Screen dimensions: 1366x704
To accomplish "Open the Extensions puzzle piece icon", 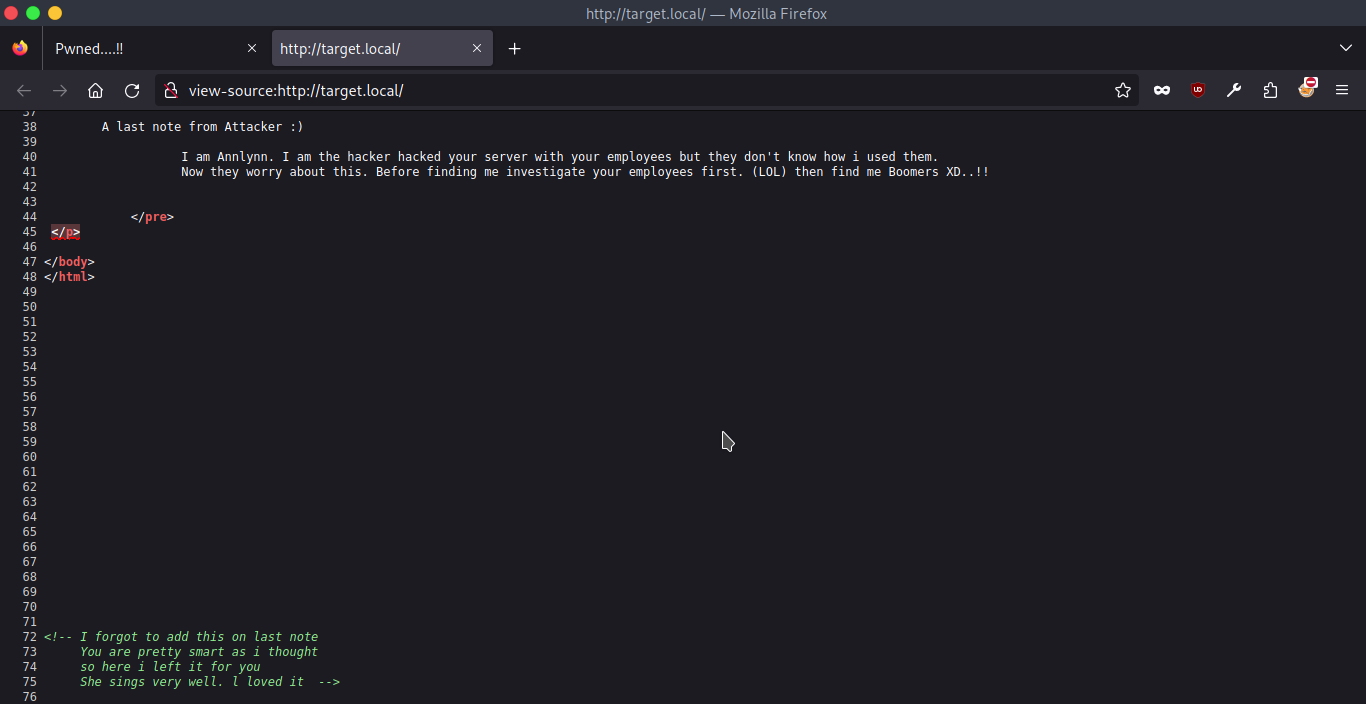I will point(1270,90).
